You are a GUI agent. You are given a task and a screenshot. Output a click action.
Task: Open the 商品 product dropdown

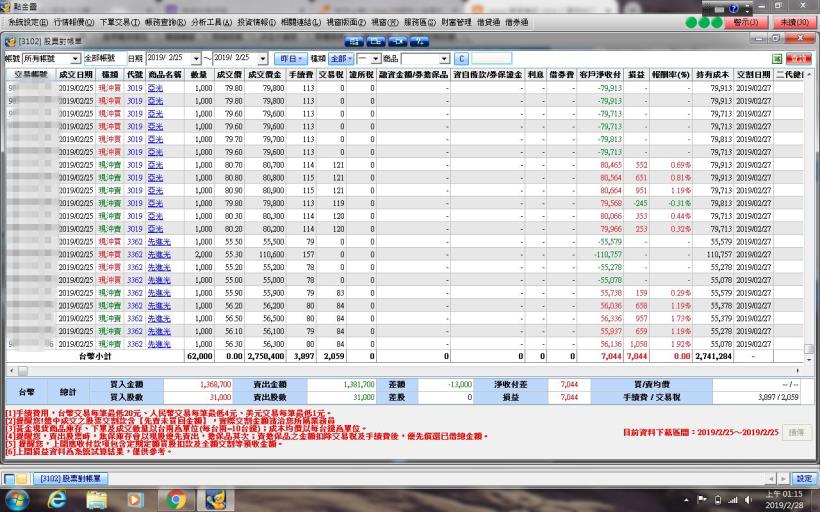(444, 59)
